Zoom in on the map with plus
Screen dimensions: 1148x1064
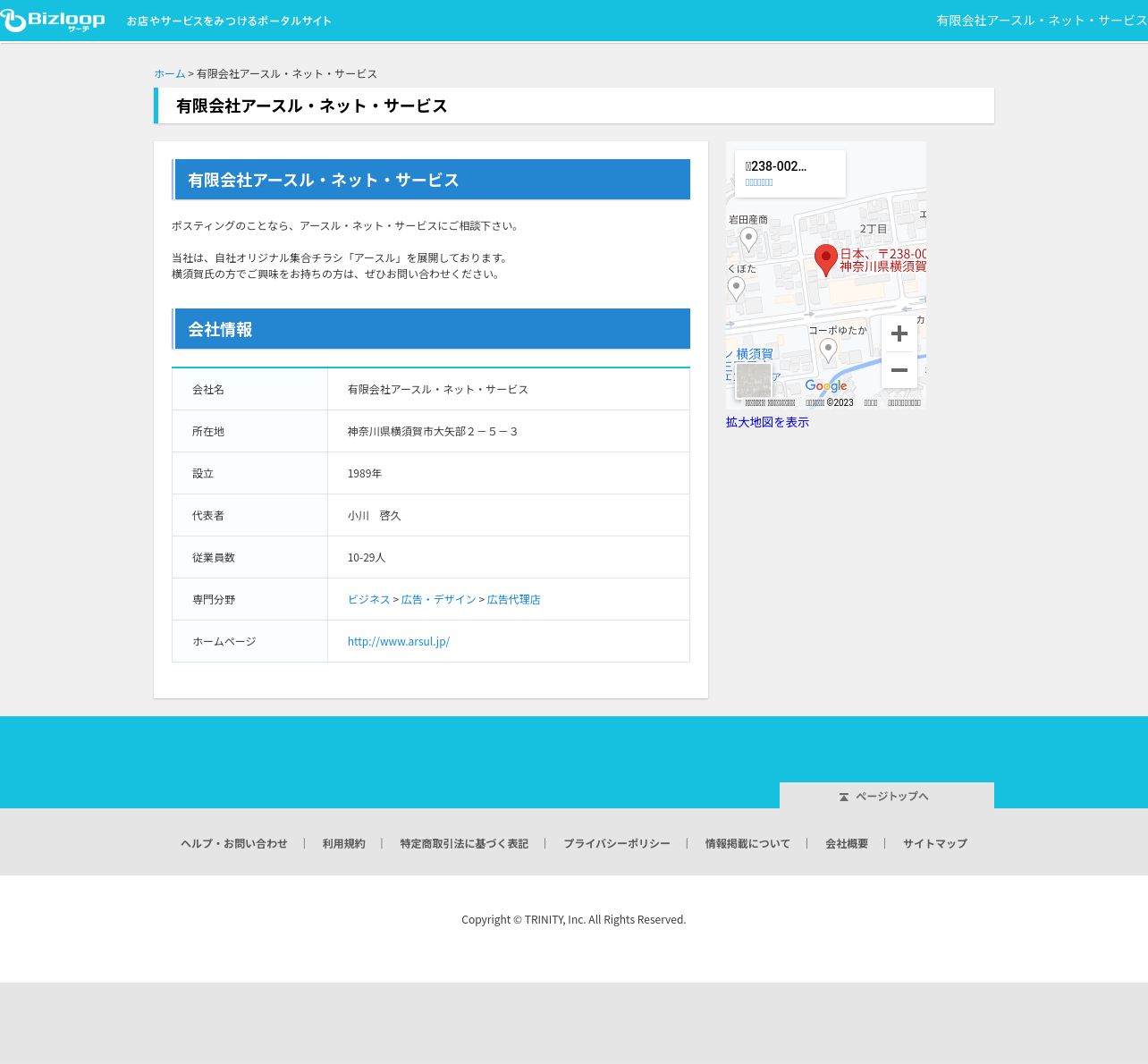pos(899,334)
